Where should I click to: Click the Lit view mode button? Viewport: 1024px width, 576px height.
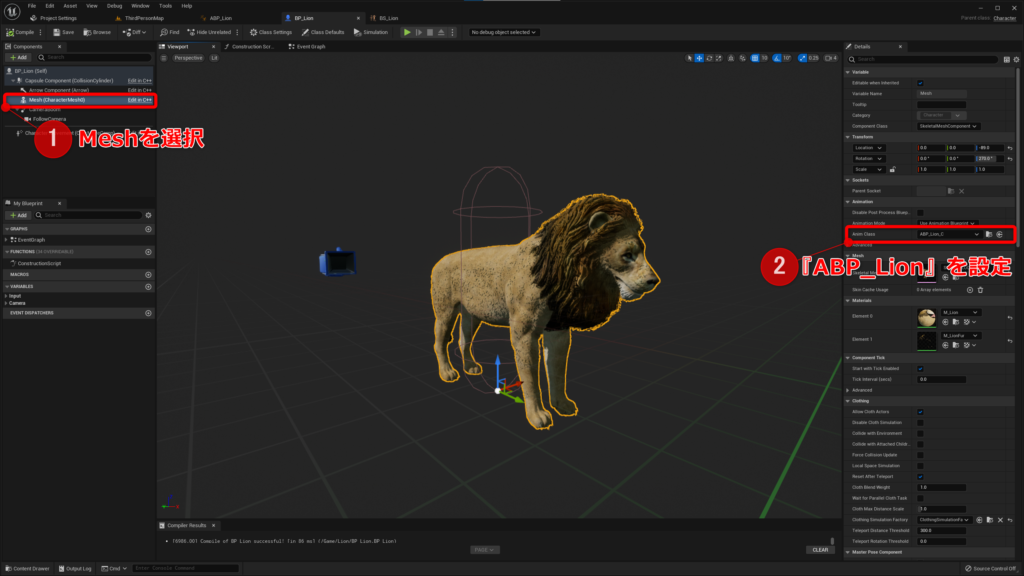click(x=214, y=58)
